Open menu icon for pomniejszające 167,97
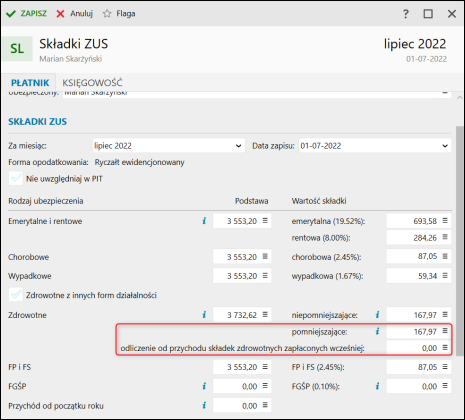The image size is (465, 420). click(x=445, y=331)
